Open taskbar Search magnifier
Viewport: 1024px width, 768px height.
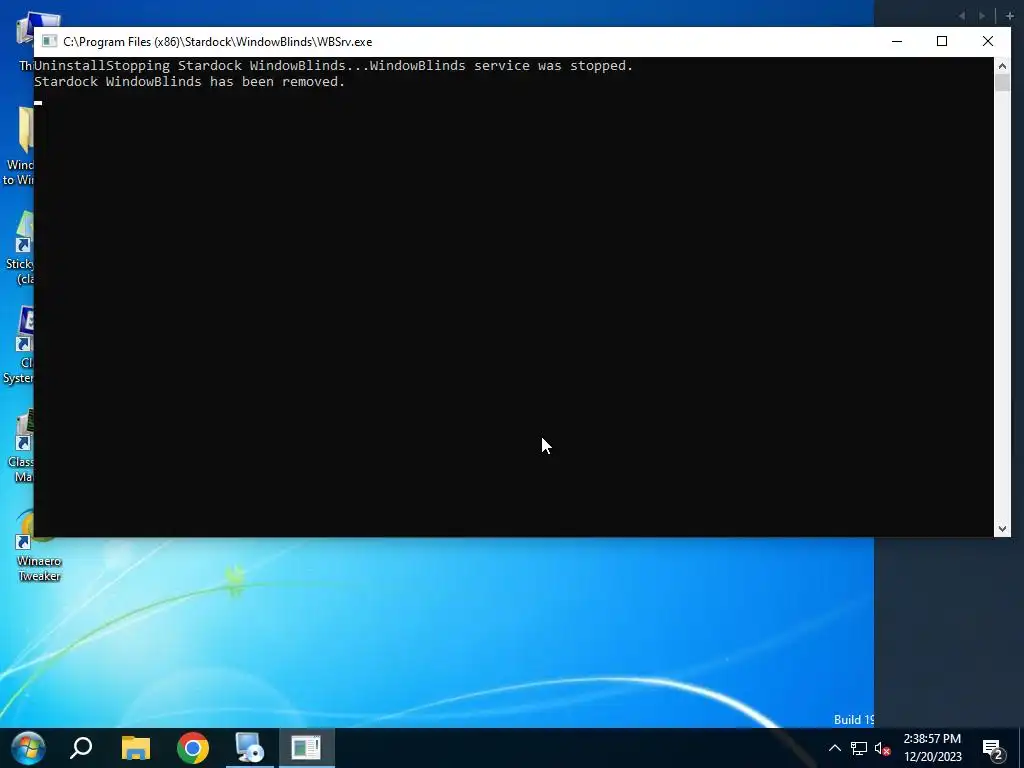click(81, 748)
